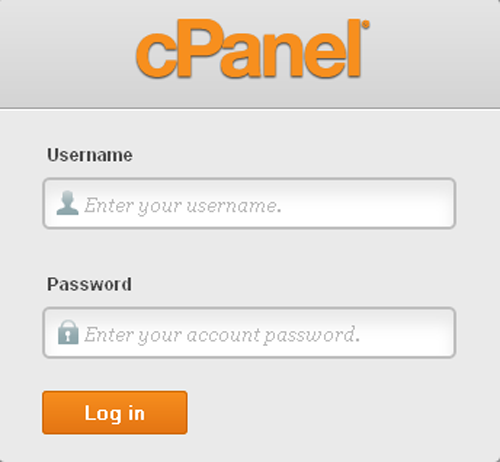Viewport: 500px width, 462px height.
Task: Select the Password label text
Action: pos(89,284)
